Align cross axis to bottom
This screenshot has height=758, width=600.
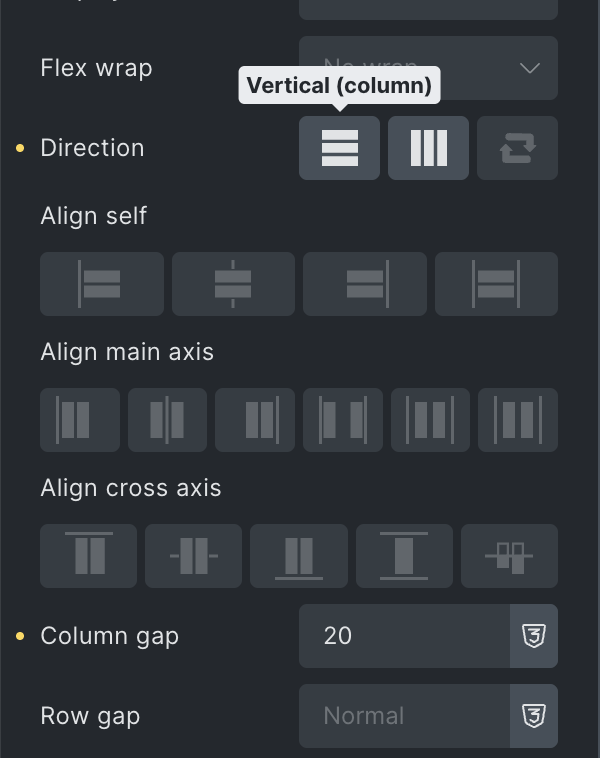pyautogui.click(x=299, y=556)
